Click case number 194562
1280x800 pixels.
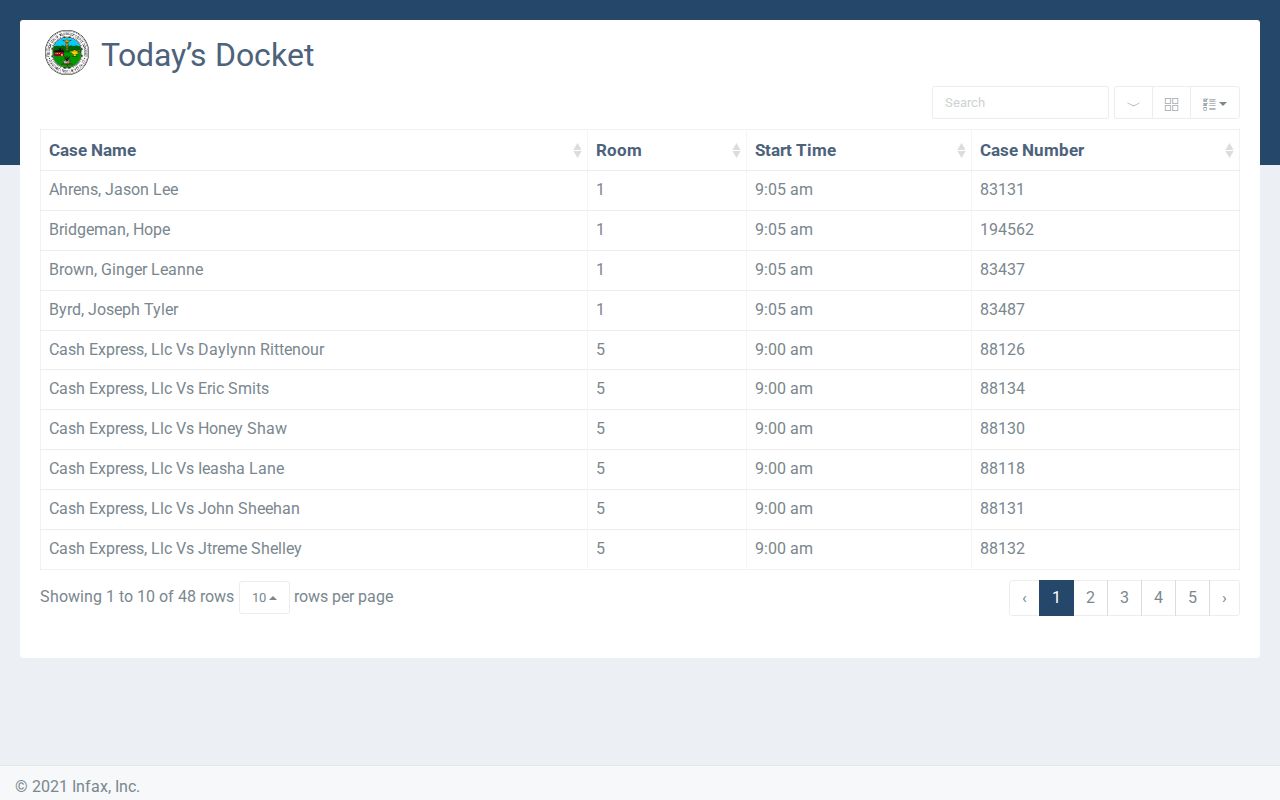point(1007,230)
